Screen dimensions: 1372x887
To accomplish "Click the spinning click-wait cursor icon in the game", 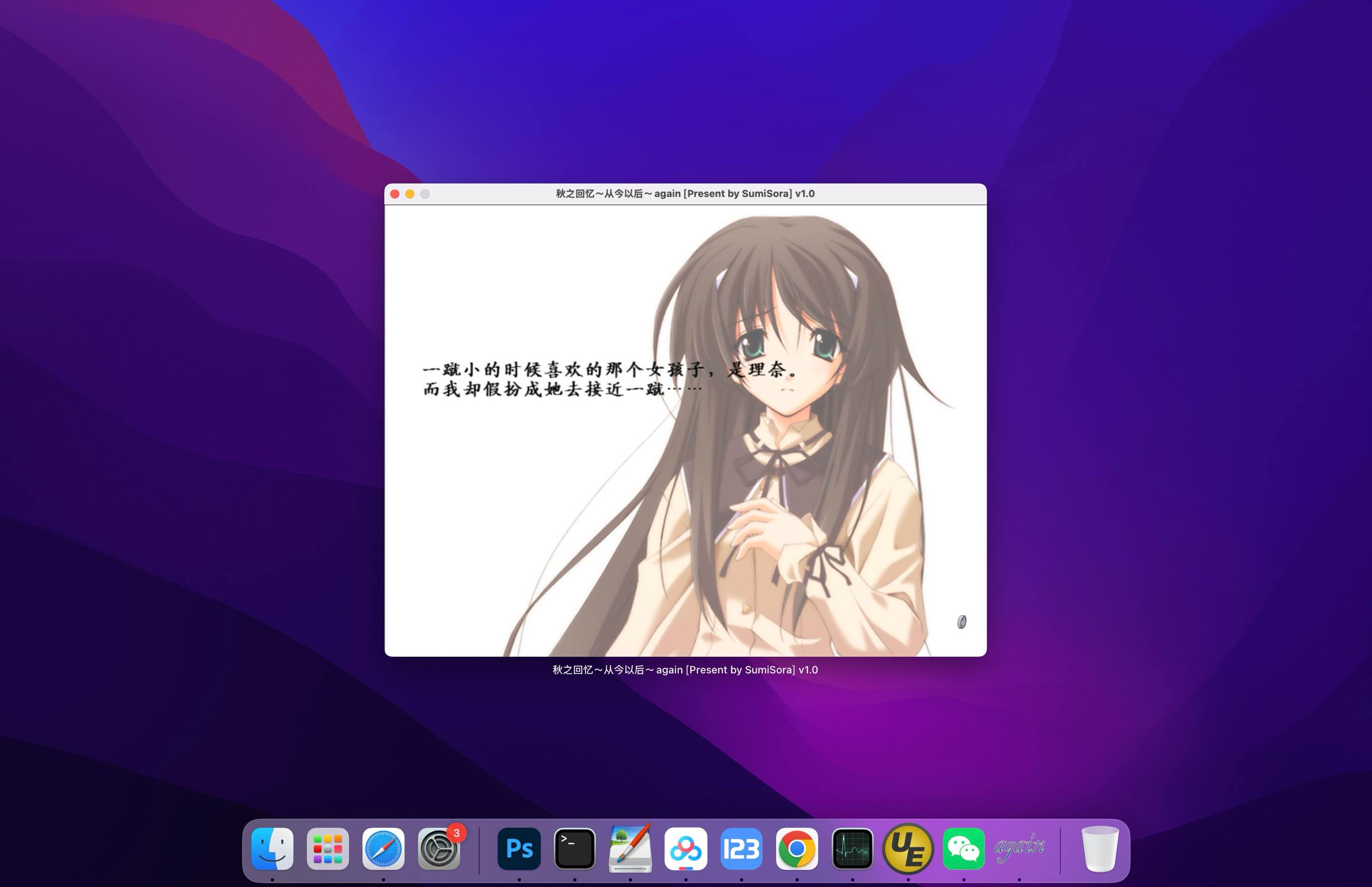I will coord(961,622).
